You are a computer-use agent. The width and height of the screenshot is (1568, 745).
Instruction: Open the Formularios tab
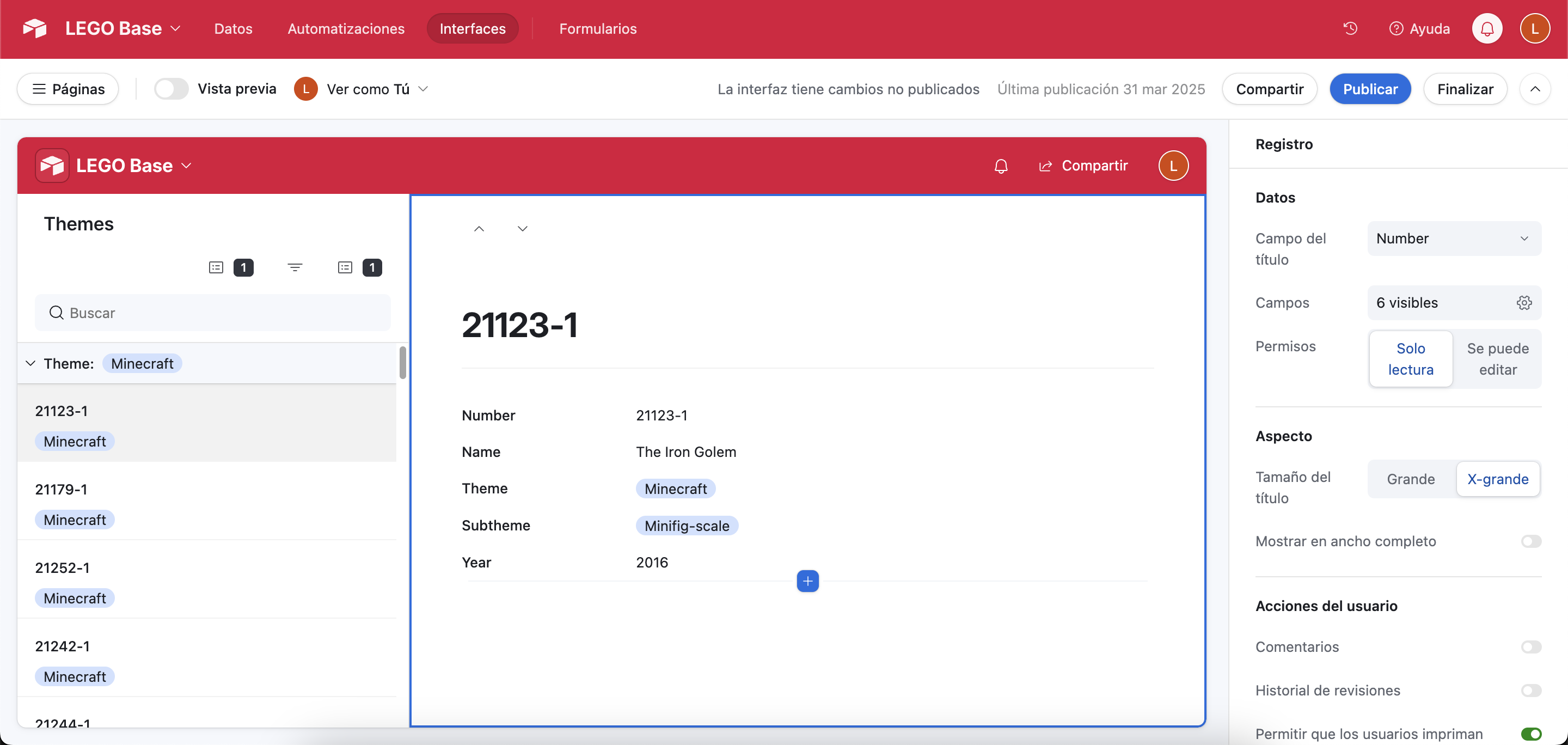click(x=598, y=29)
